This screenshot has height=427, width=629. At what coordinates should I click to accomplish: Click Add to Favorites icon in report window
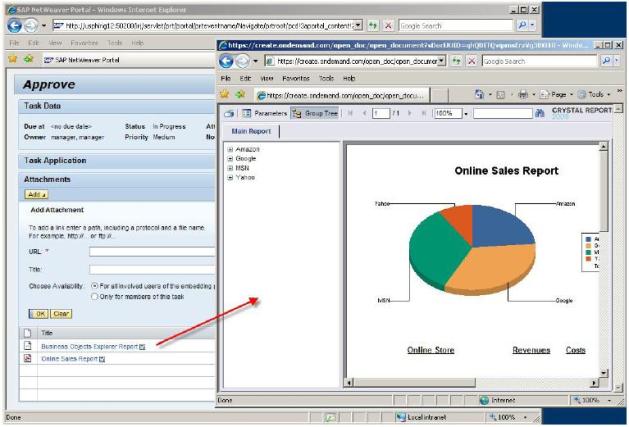pyautogui.click(x=240, y=95)
